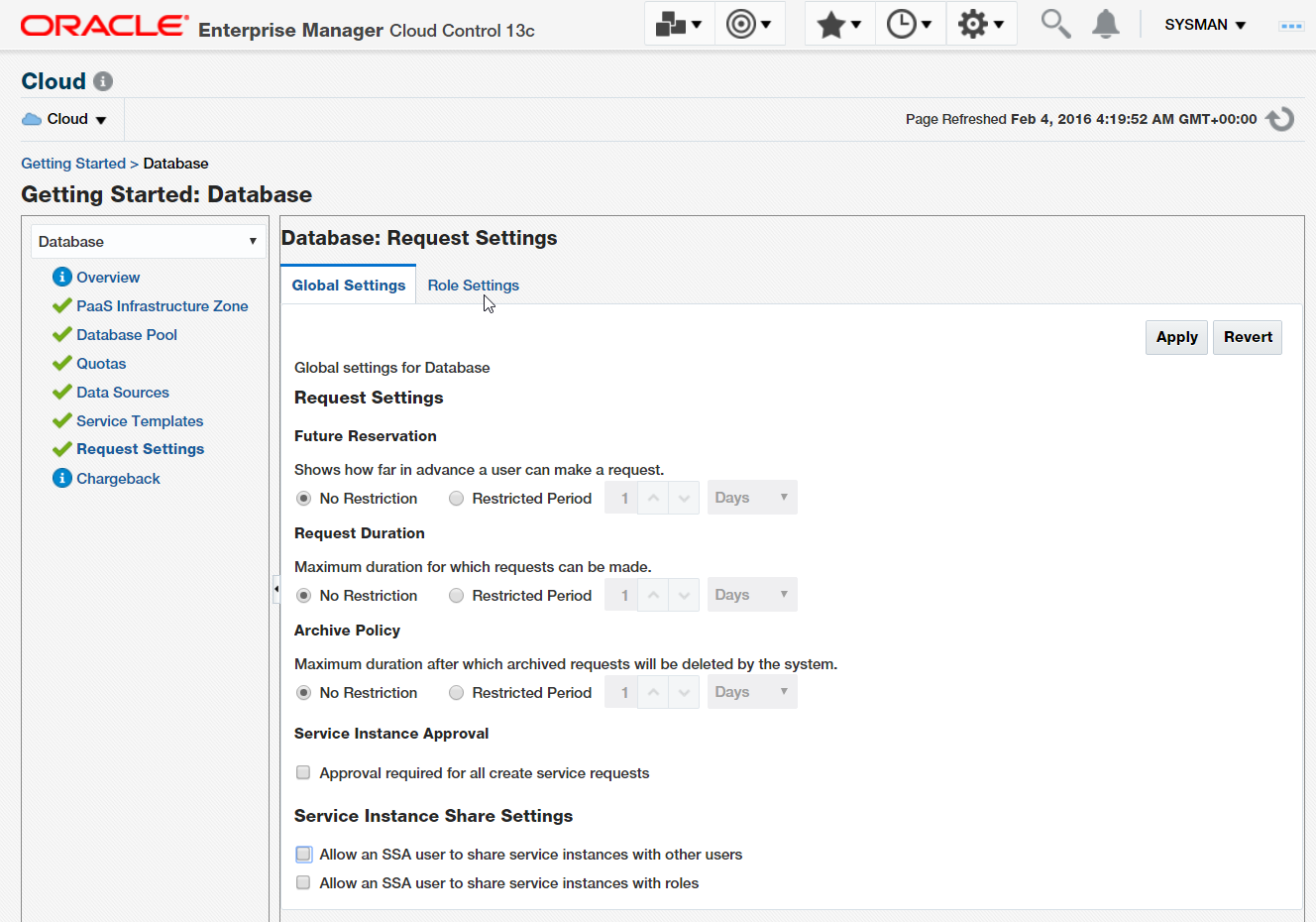Screen dimensions: 1316x922
Task: Open the Database Pool link
Action: pos(127,334)
